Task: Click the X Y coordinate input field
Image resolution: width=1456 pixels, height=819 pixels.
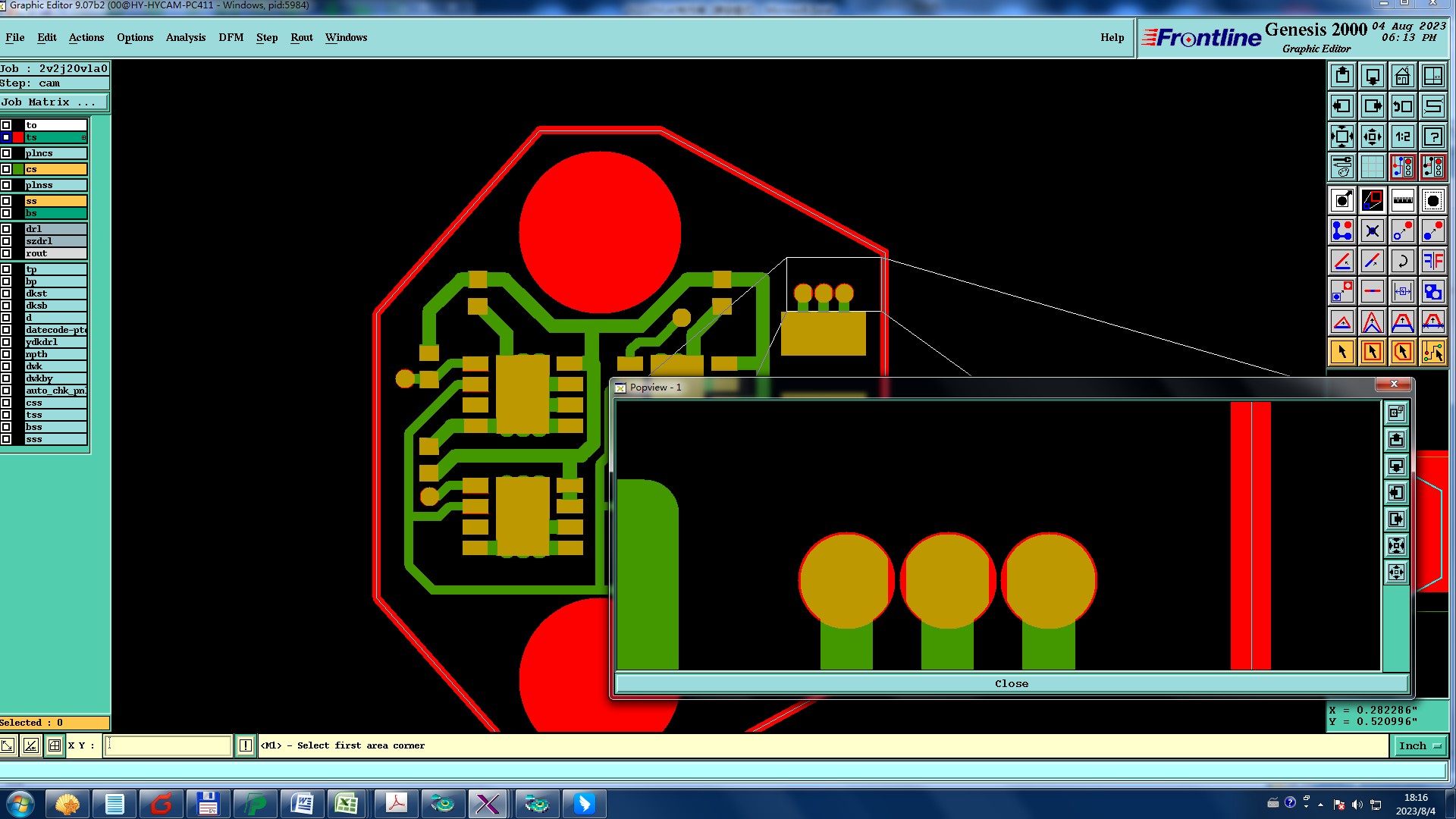Action: 168,746
